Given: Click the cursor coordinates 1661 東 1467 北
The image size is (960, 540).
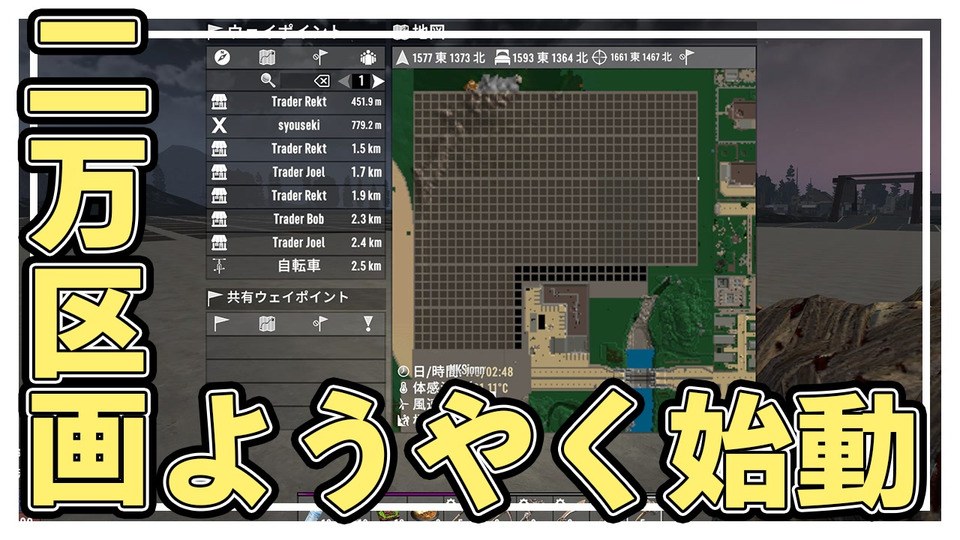Looking at the screenshot, I should (641, 57).
